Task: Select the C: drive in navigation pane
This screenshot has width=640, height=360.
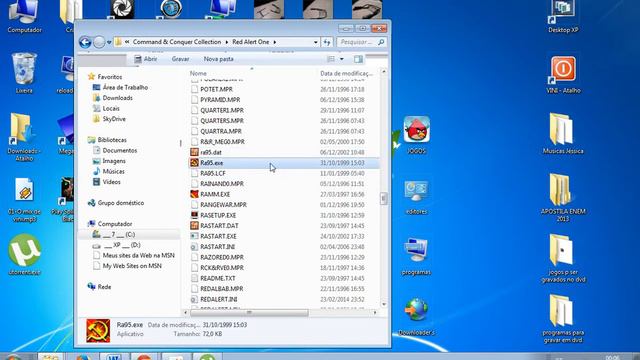Action: pyautogui.click(x=119, y=235)
